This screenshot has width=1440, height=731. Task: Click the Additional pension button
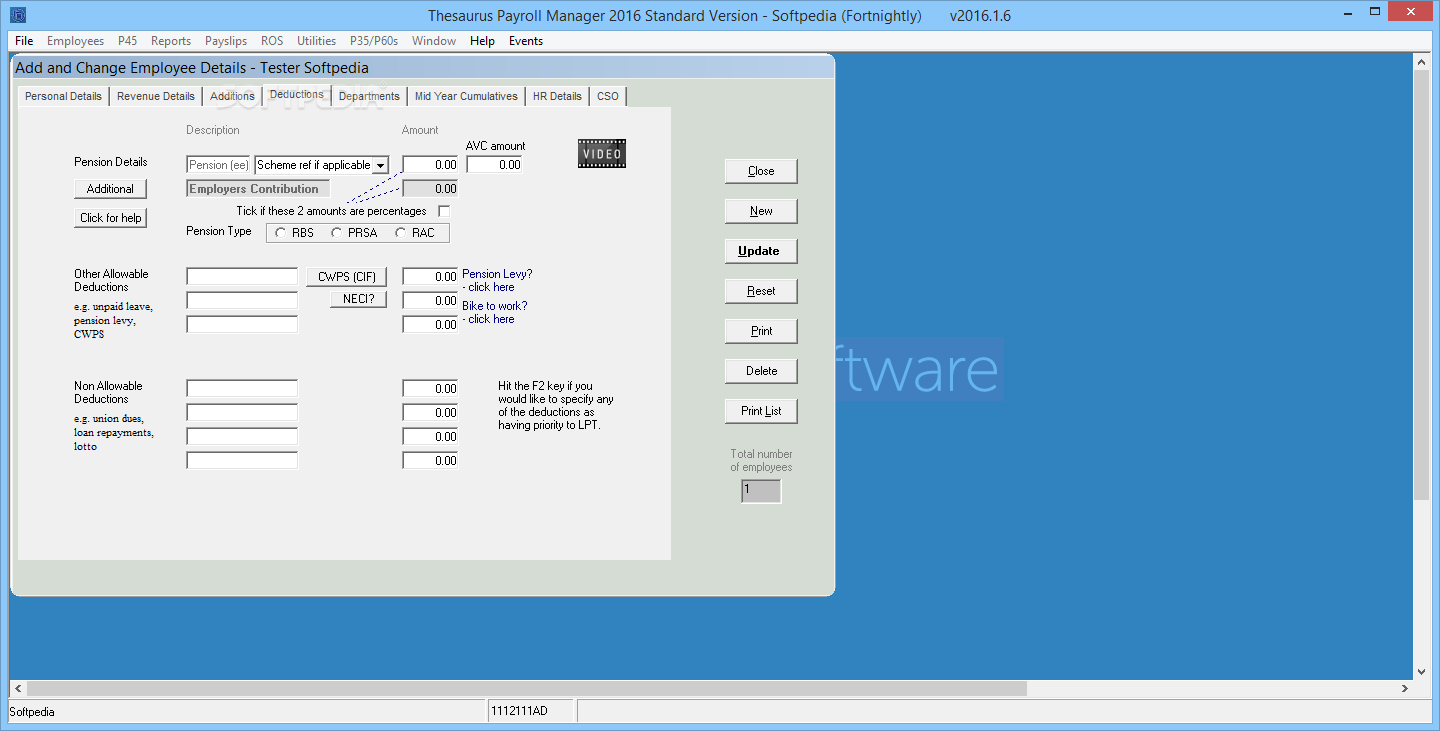point(110,189)
